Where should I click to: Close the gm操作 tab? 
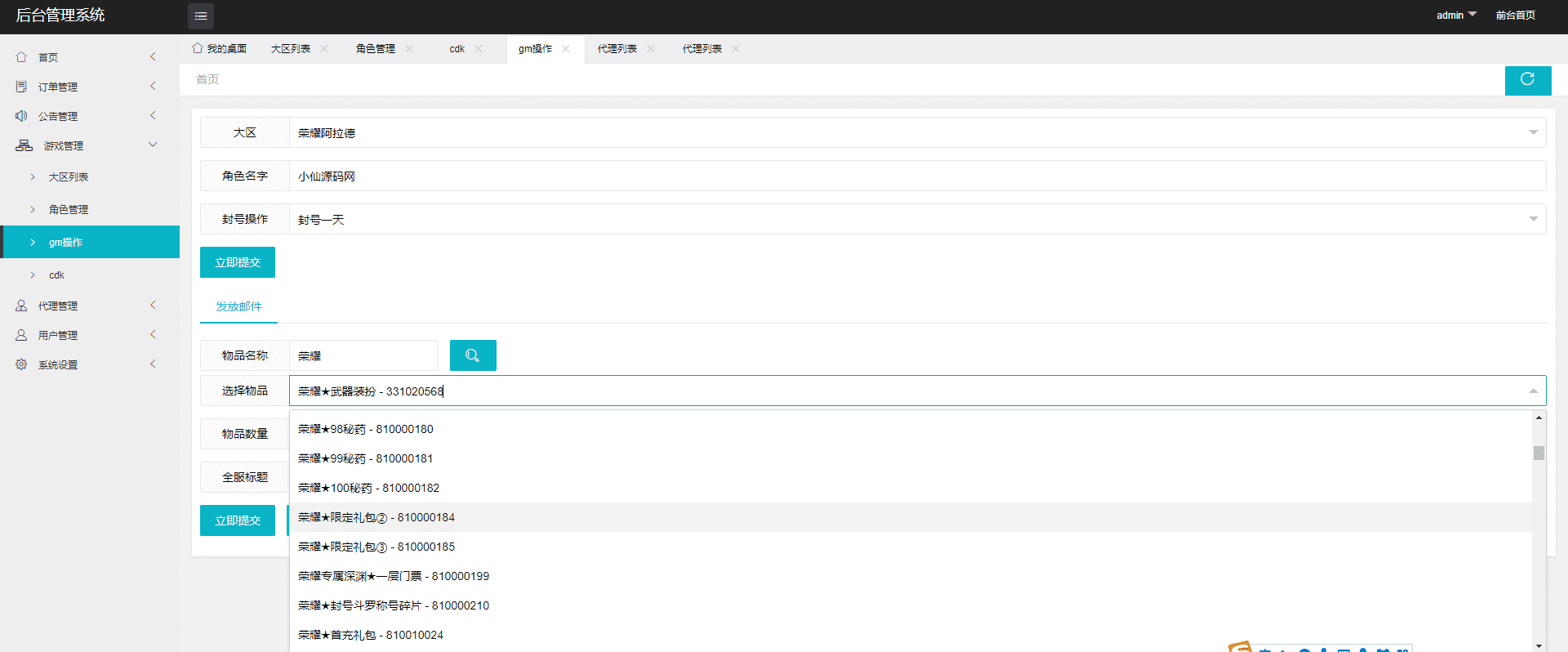(x=566, y=49)
